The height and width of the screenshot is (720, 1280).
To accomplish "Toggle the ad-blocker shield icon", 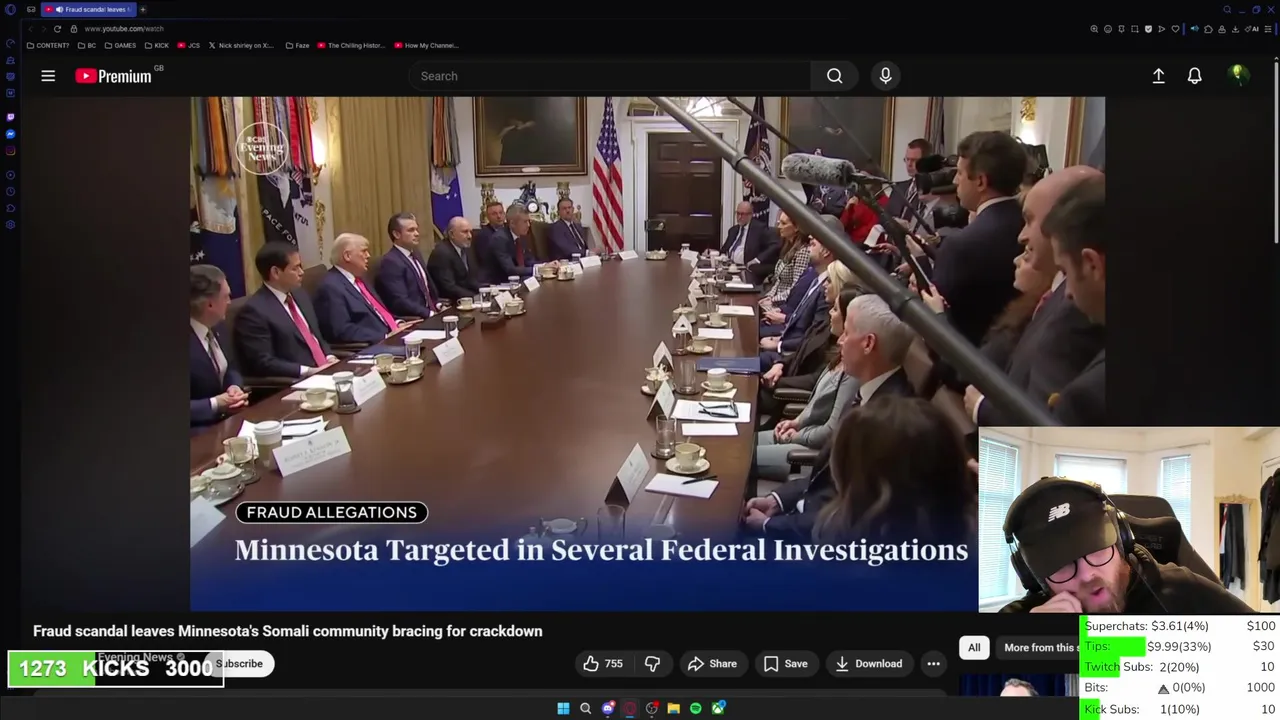I will click(x=1148, y=29).
